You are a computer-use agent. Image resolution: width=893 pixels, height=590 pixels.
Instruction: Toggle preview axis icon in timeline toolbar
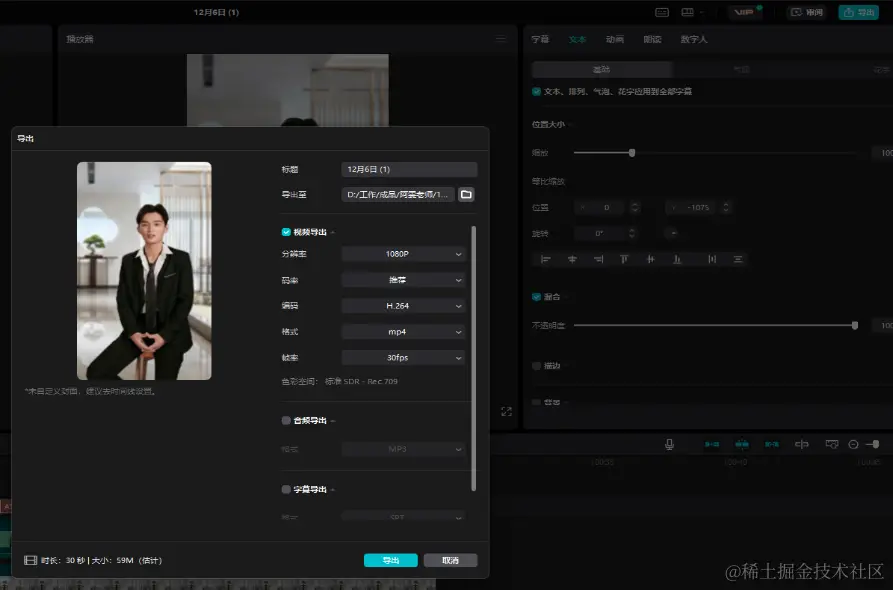coord(801,444)
